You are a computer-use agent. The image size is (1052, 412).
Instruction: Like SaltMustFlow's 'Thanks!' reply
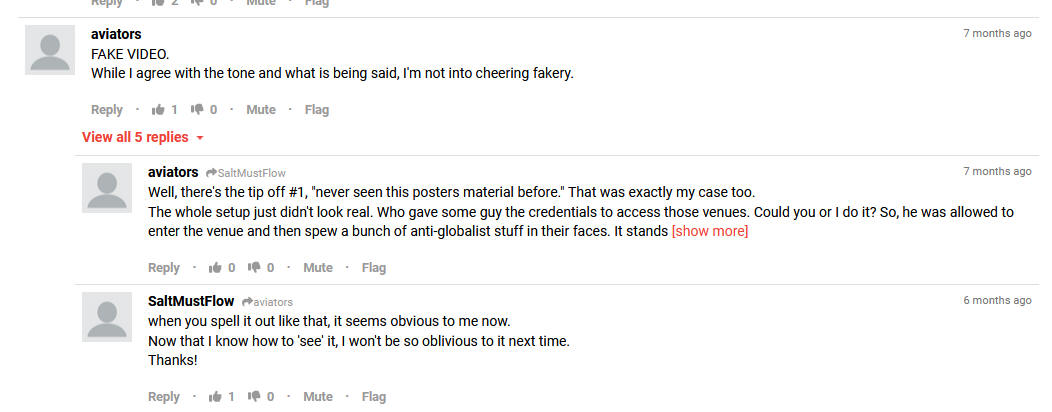215,397
